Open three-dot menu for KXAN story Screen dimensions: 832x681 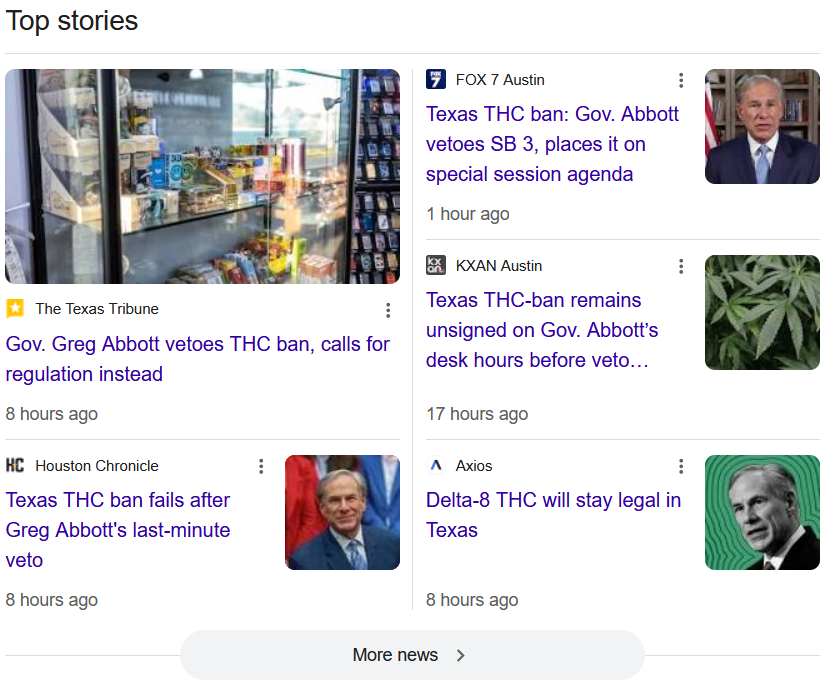tap(681, 267)
